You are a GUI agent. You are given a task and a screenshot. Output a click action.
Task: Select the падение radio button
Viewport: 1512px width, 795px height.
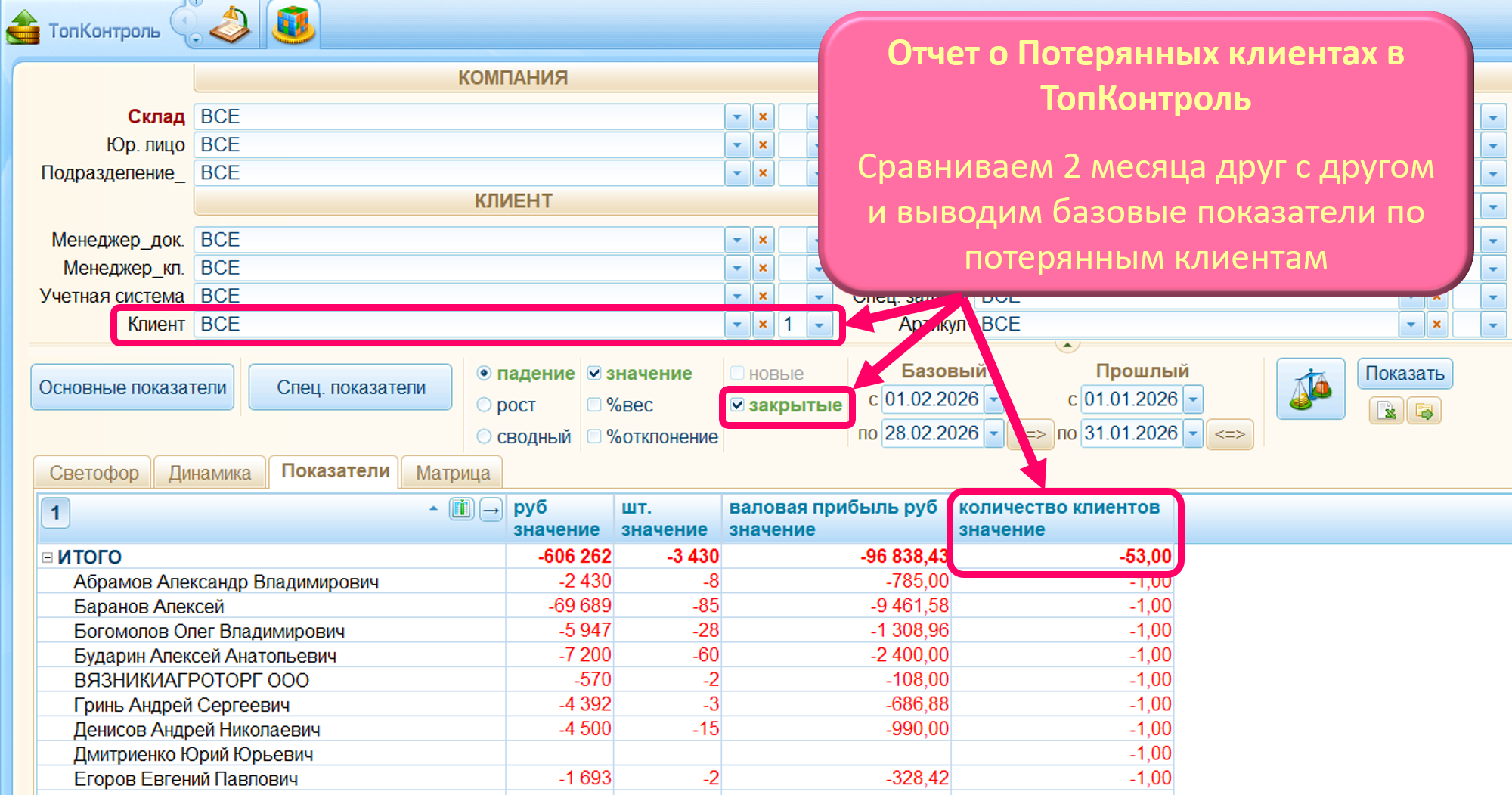click(485, 373)
